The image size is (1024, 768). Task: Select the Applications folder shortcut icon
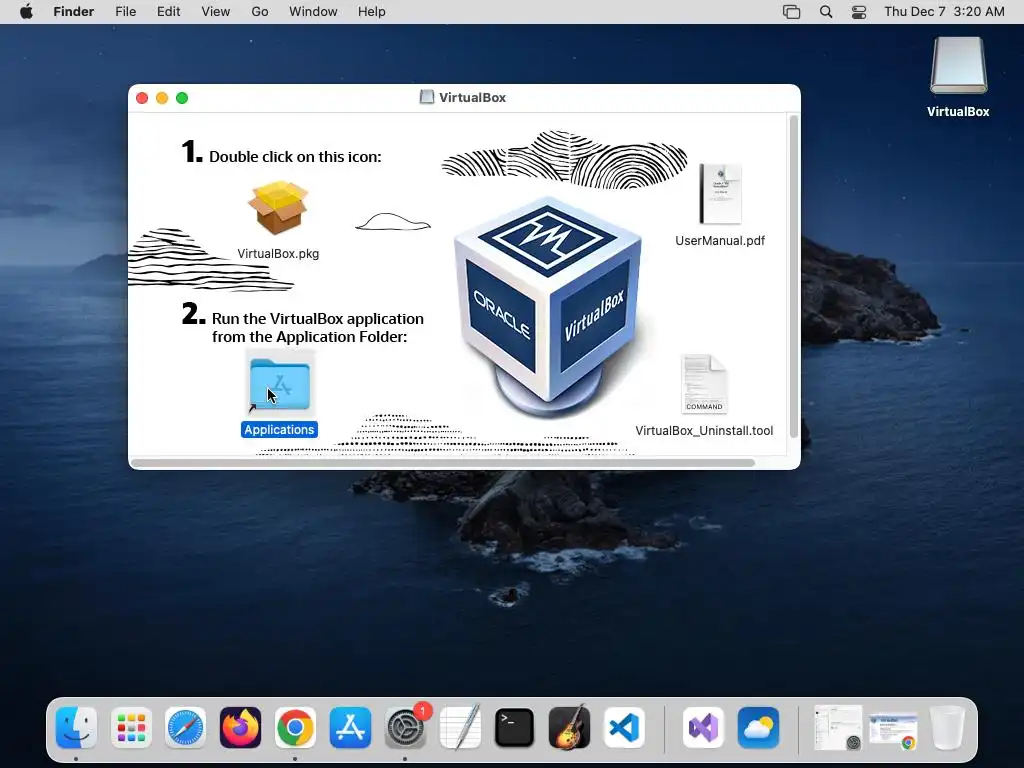[x=280, y=384]
